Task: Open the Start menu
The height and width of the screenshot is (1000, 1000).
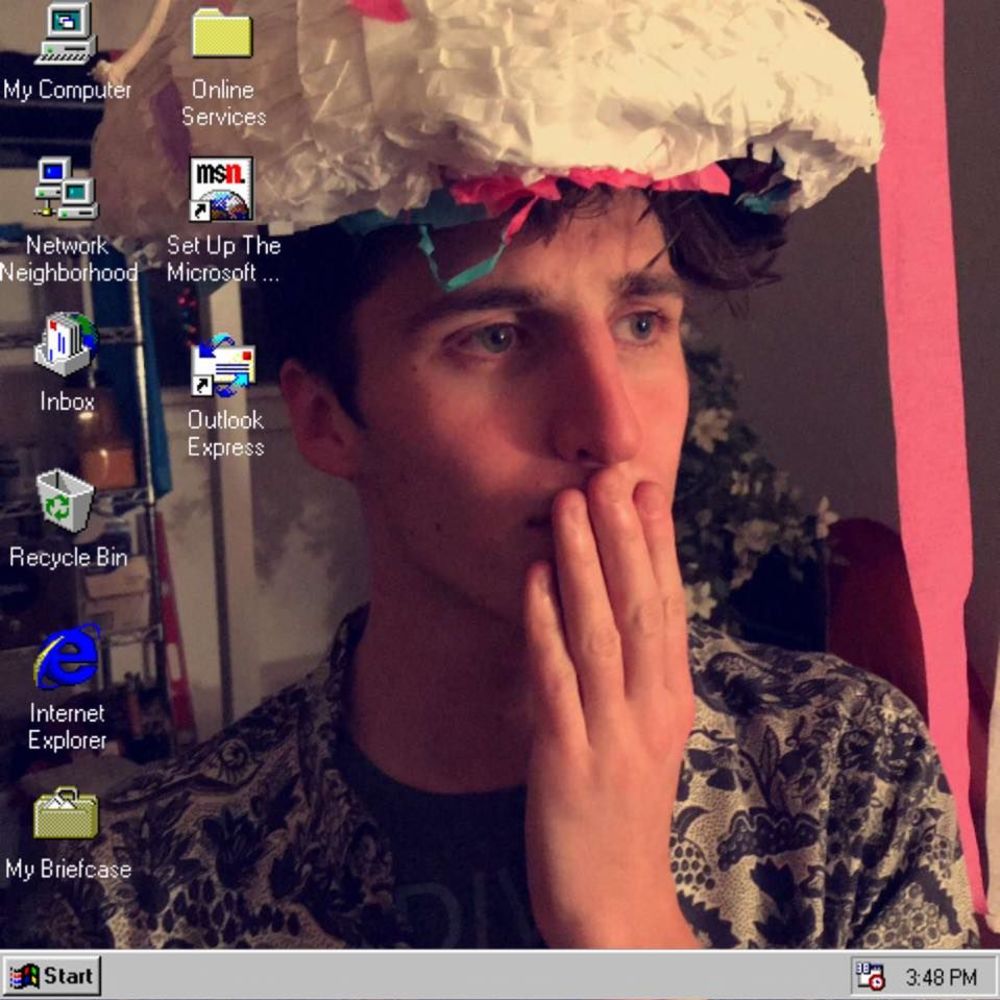Action: 51,975
